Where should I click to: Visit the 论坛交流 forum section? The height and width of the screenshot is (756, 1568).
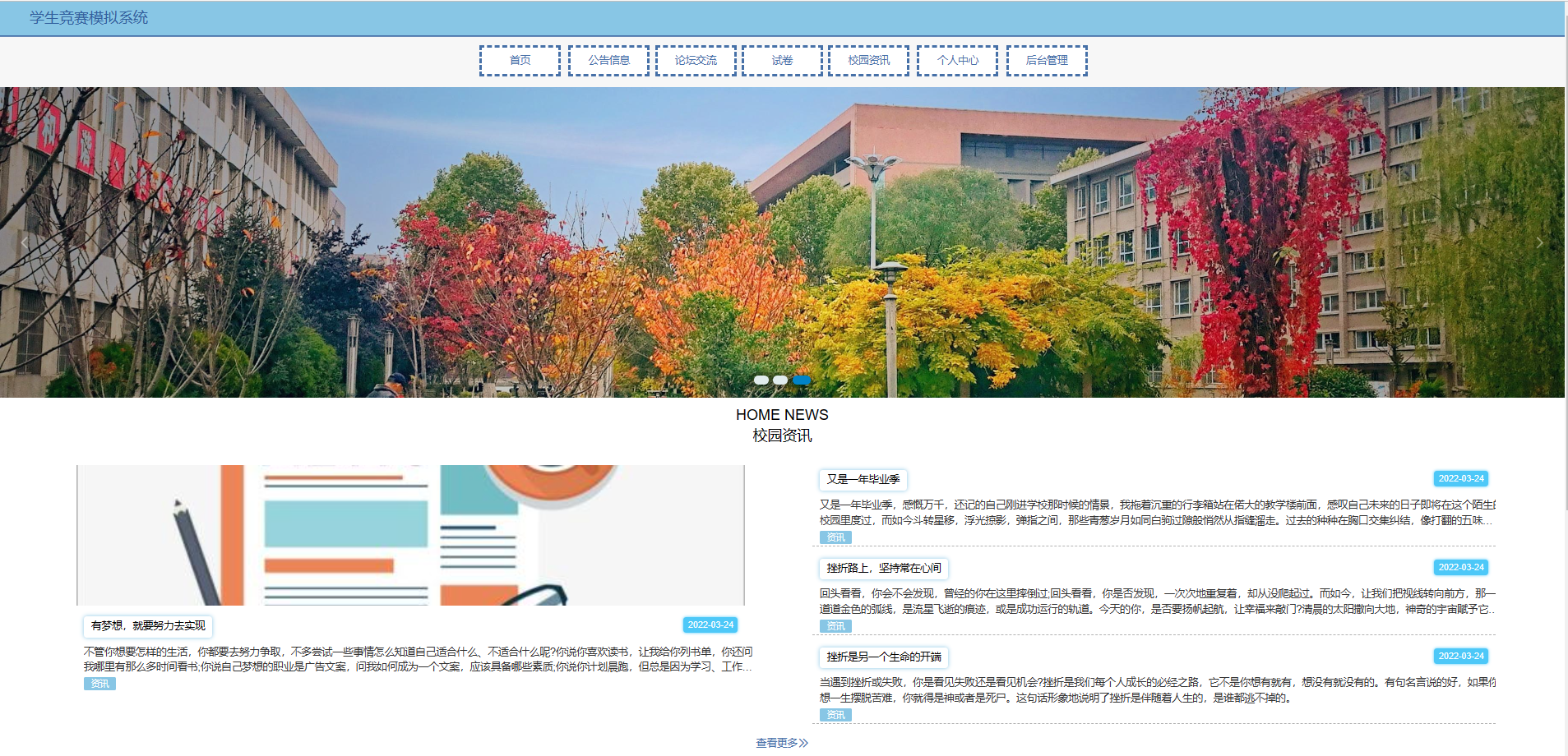[696, 60]
